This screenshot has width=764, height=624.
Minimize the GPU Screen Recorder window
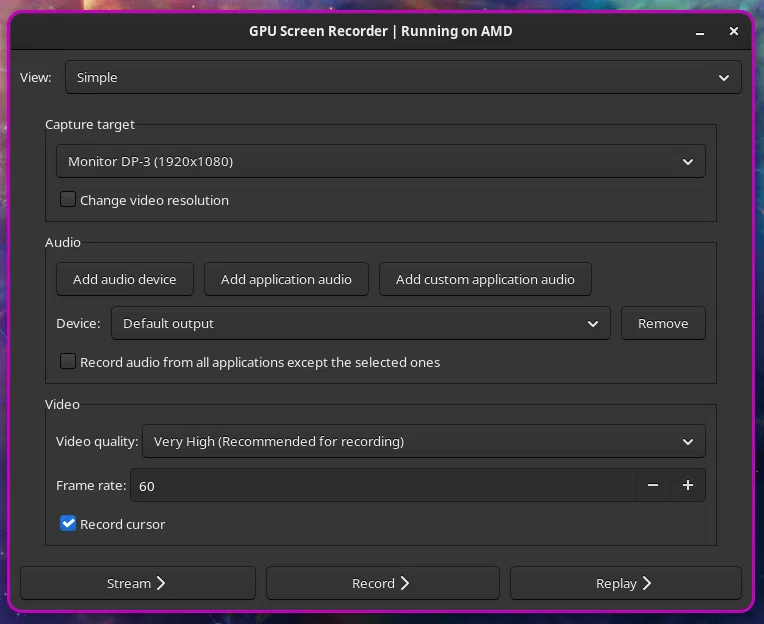click(x=700, y=32)
